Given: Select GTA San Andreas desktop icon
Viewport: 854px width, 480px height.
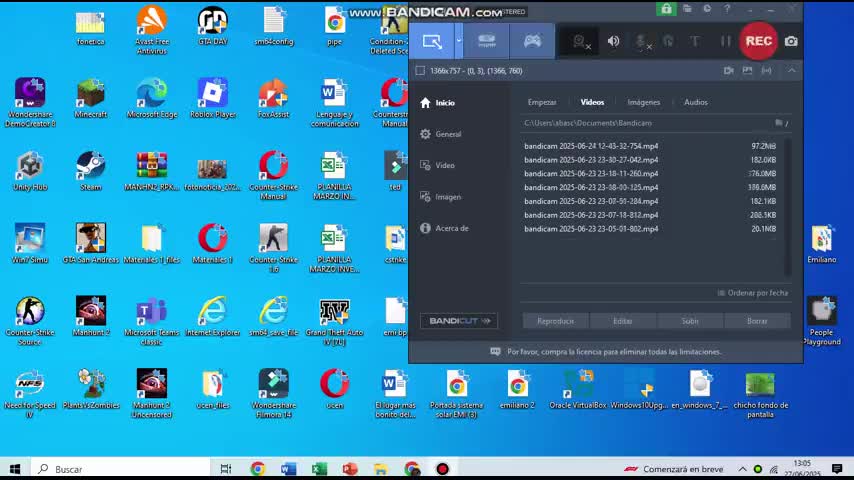Looking at the screenshot, I should click(90, 245).
